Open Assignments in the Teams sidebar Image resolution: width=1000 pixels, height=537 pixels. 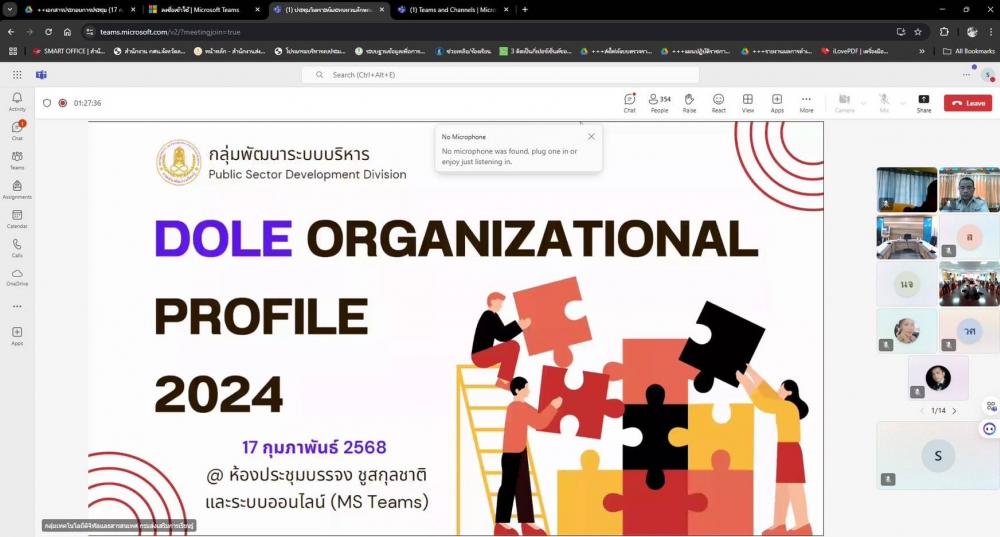(x=17, y=189)
